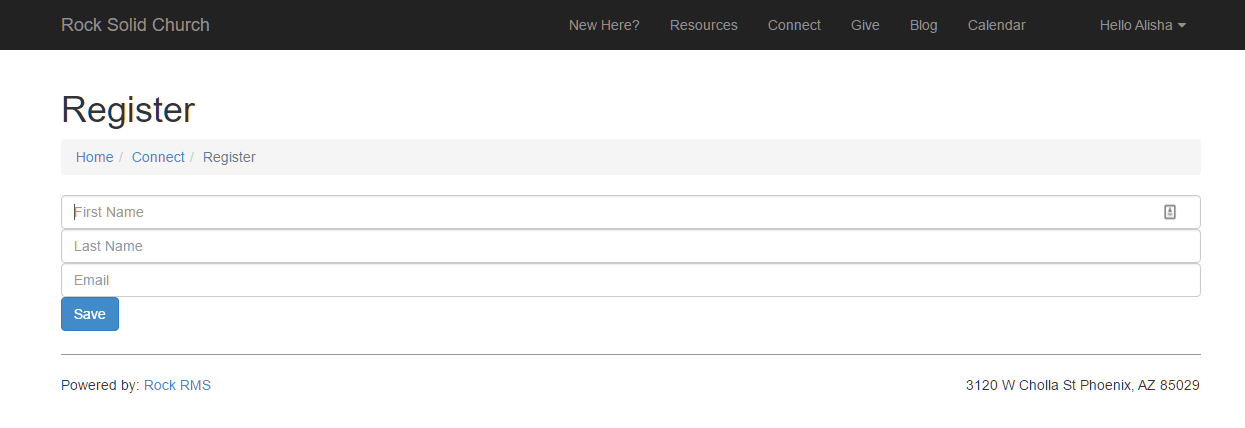Select Resources in the top navigation
Screen dimensions: 1245x428
tap(704, 25)
